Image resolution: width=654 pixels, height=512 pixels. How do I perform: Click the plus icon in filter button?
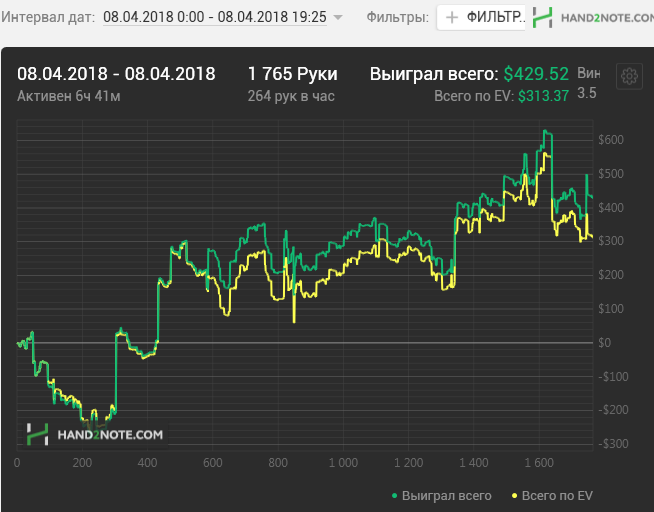[452, 18]
